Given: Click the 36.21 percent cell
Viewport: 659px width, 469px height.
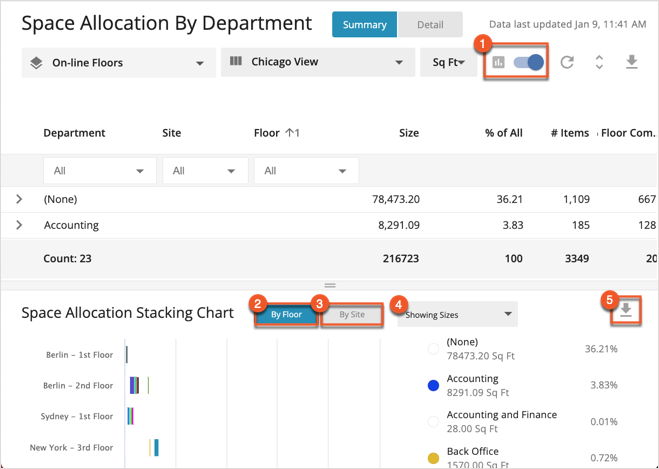Looking at the screenshot, I should (509, 199).
